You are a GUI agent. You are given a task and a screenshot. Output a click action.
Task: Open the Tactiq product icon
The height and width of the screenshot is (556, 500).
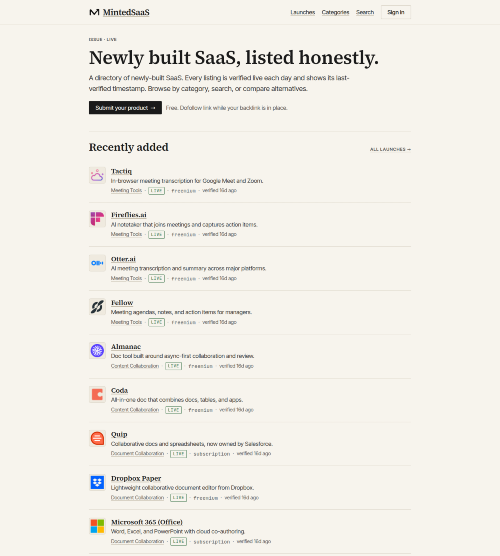pos(97,176)
